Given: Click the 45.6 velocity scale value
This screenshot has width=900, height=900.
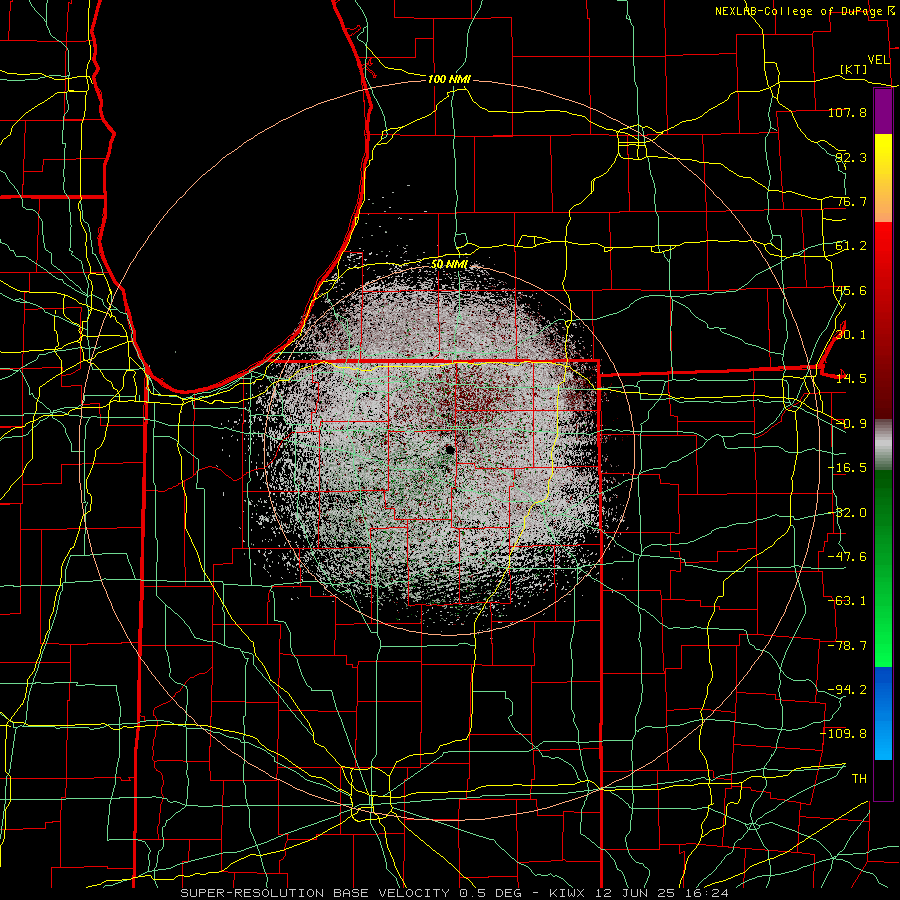Looking at the screenshot, I should pos(851,290).
